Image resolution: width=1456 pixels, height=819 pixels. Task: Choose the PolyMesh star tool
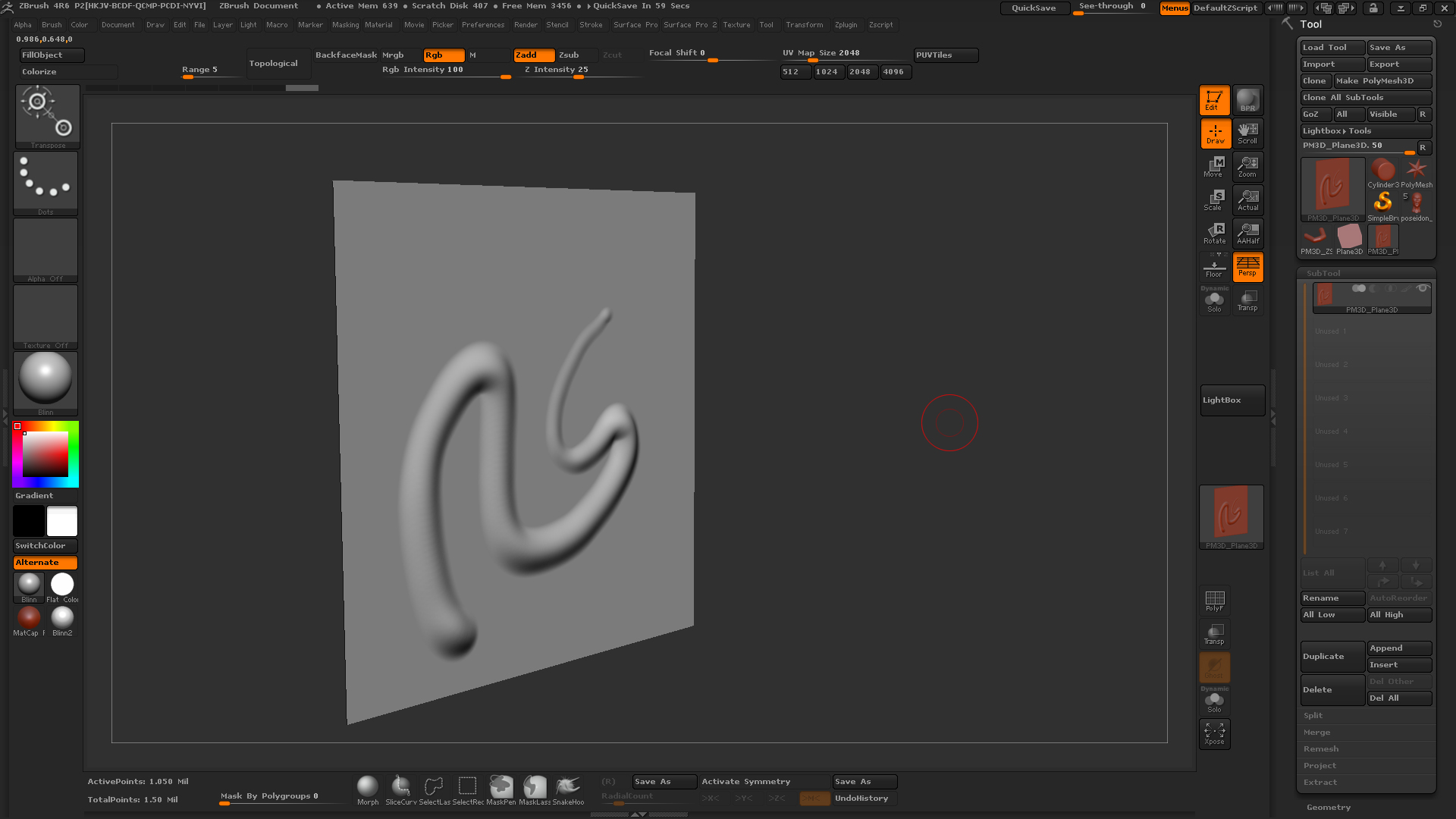click(1416, 174)
